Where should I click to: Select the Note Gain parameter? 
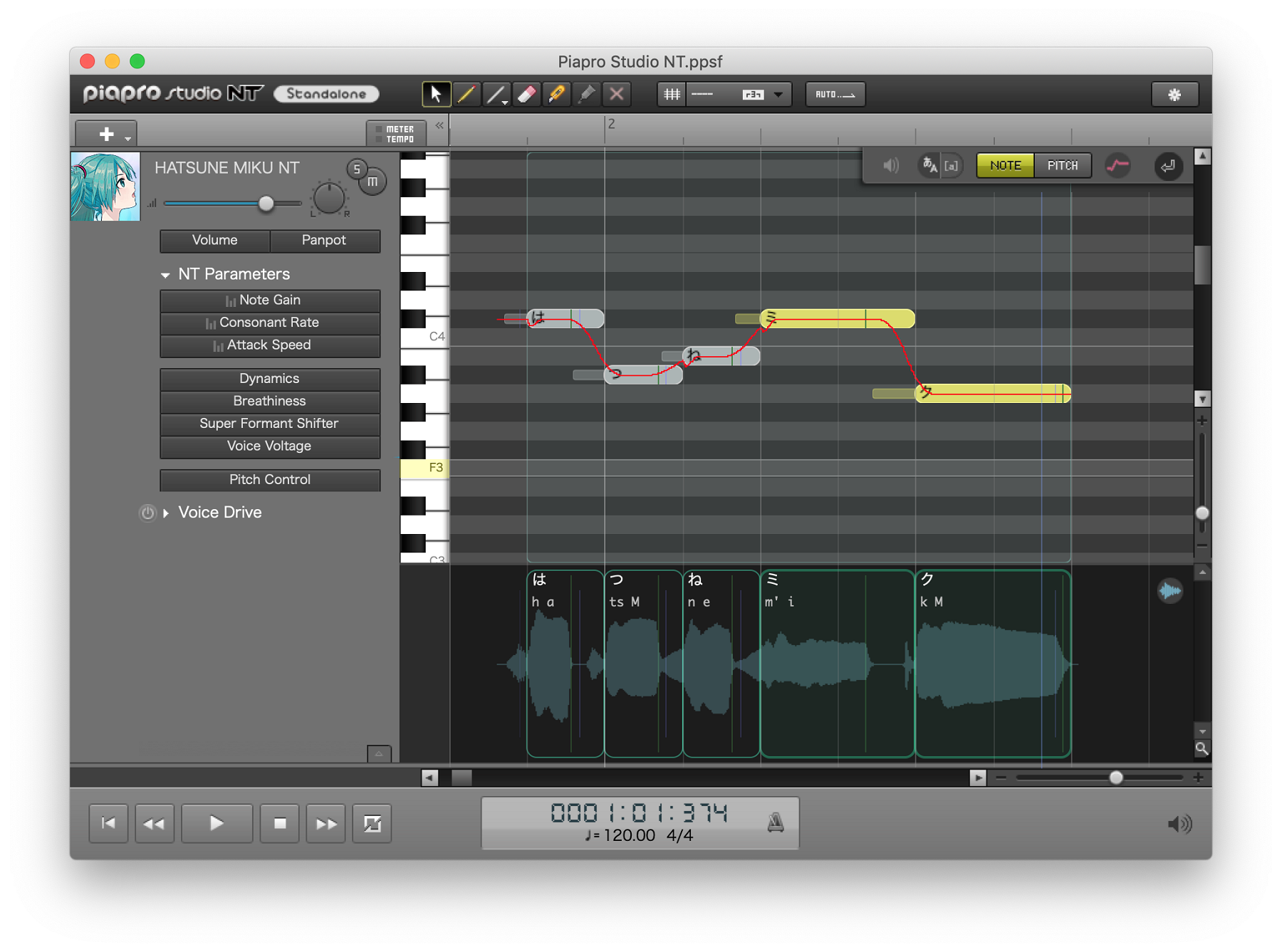[270, 300]
